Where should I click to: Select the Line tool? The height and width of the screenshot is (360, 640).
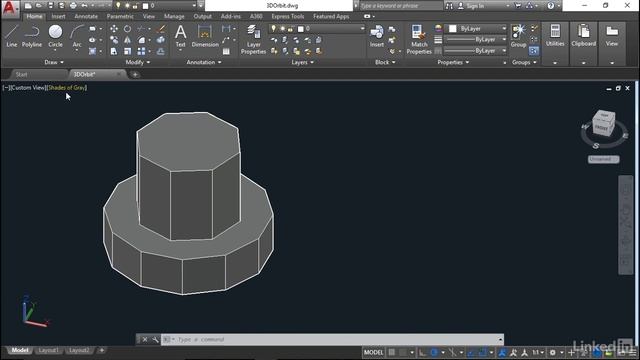11,36
